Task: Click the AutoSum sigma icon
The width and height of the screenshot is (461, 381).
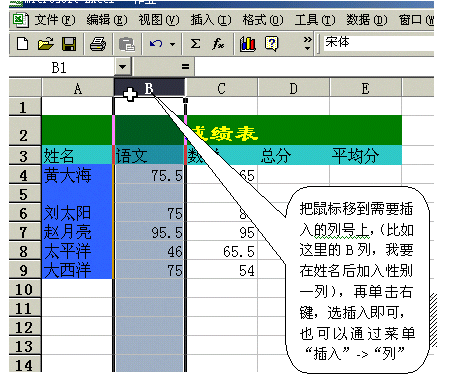Action: click(195, 44)
